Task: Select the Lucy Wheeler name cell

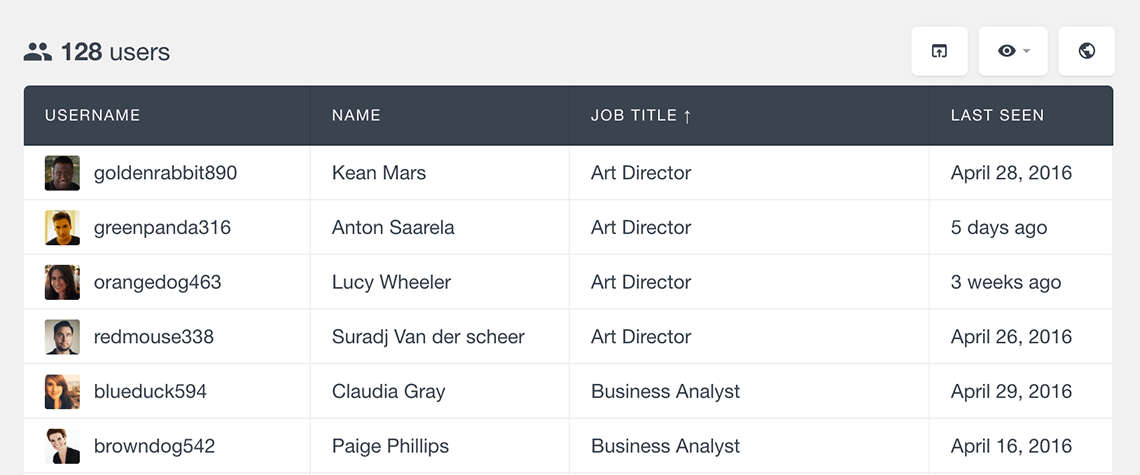Action: 440,282
